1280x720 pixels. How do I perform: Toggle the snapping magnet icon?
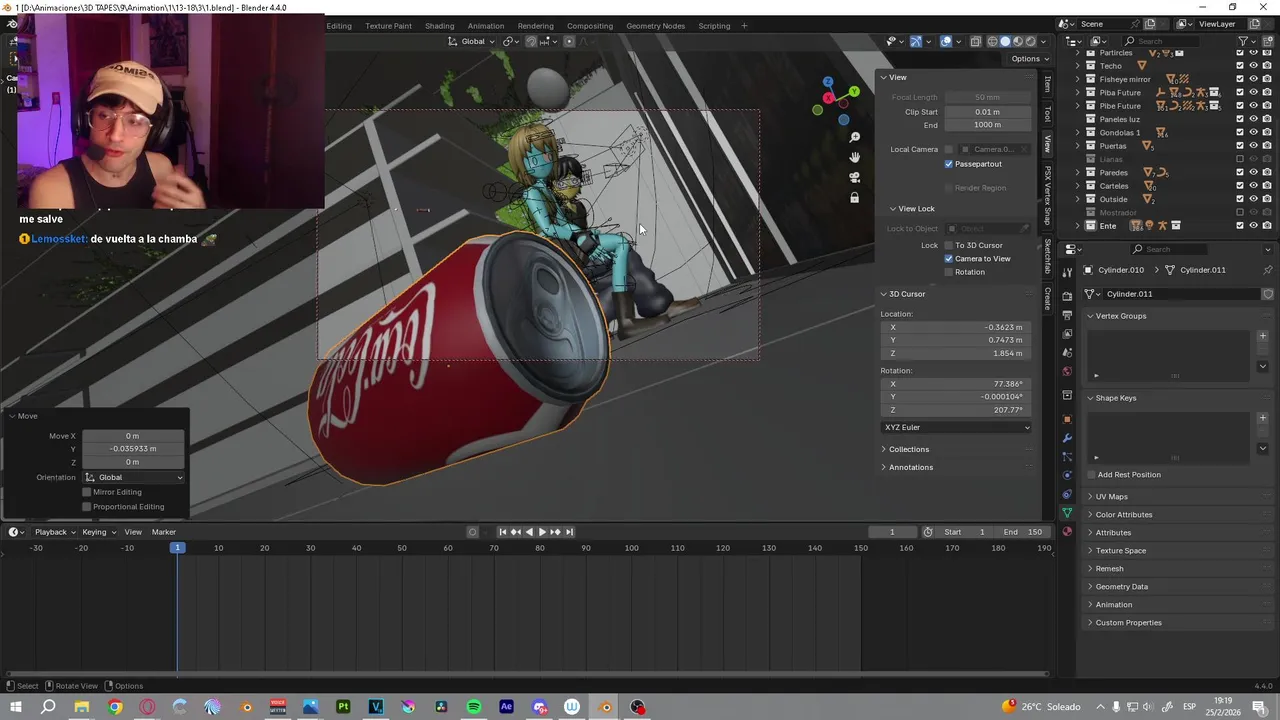531,41
